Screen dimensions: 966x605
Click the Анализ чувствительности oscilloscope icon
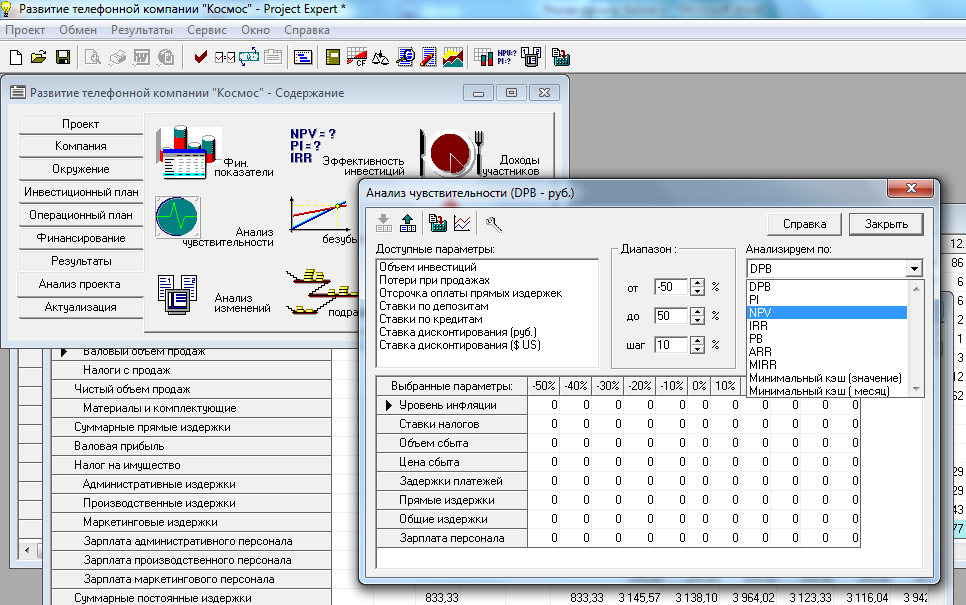[x=177, y=215]
